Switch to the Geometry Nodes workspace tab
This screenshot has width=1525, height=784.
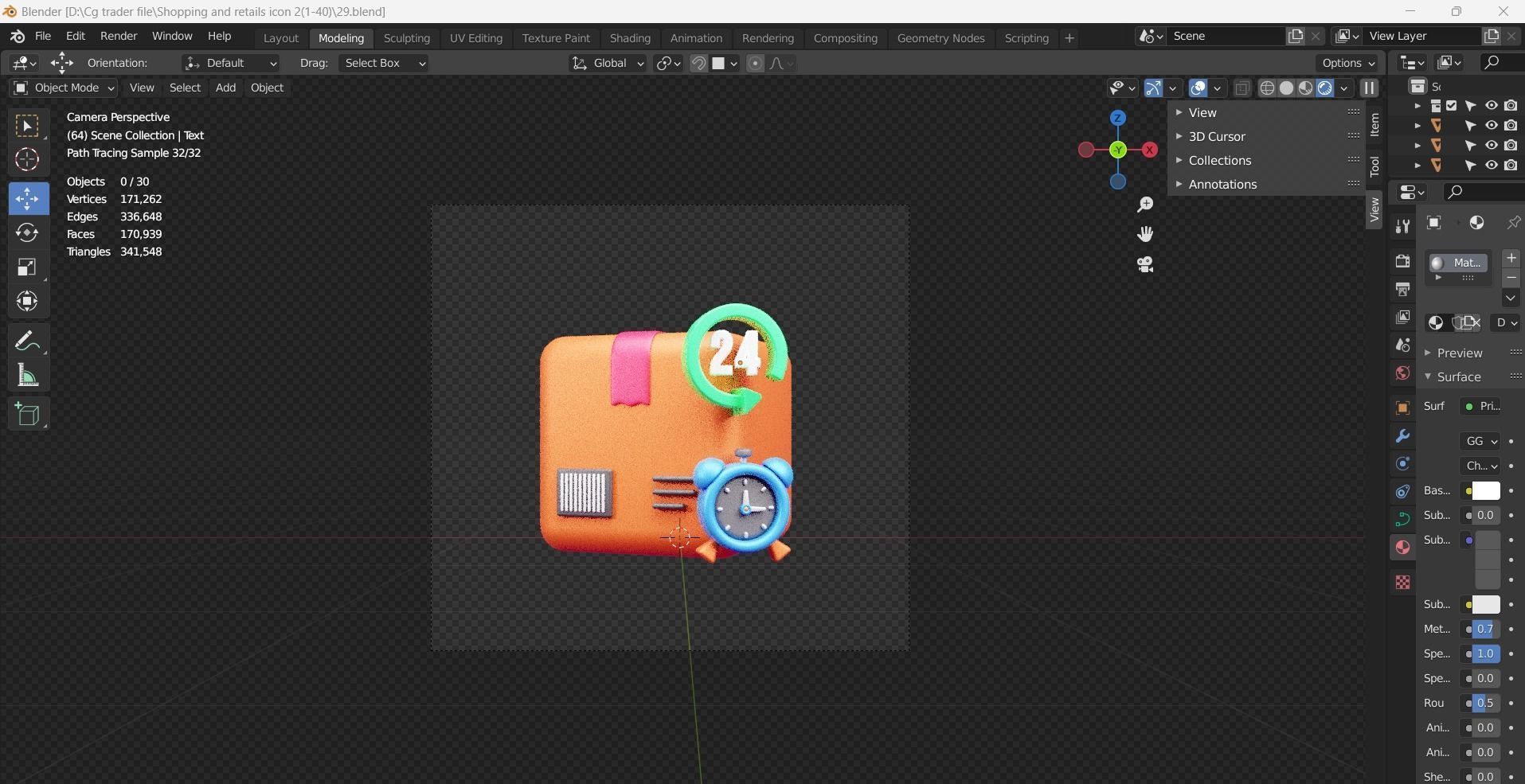[x=940, y=38]
